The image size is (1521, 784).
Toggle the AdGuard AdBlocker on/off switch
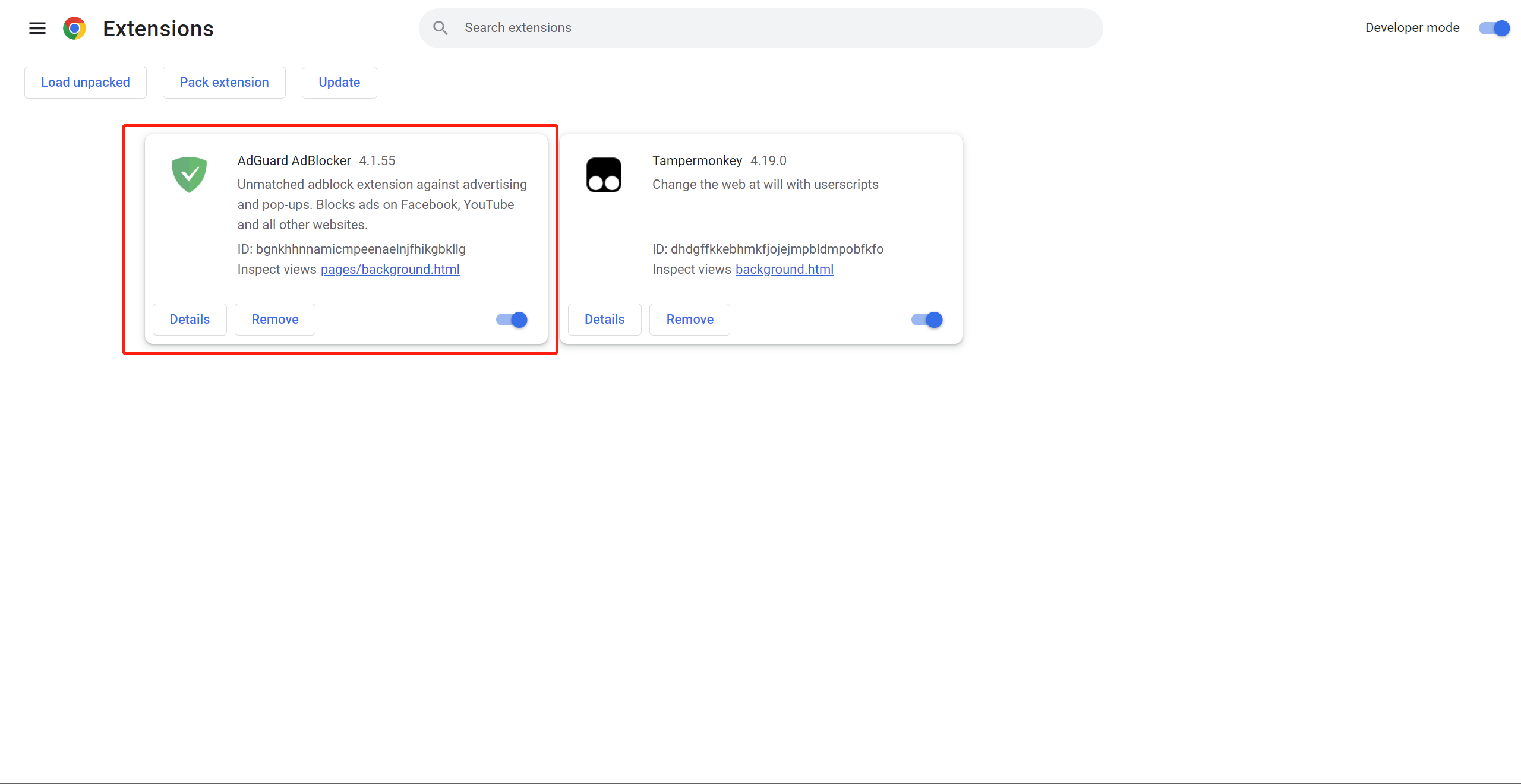click(511, 319)
